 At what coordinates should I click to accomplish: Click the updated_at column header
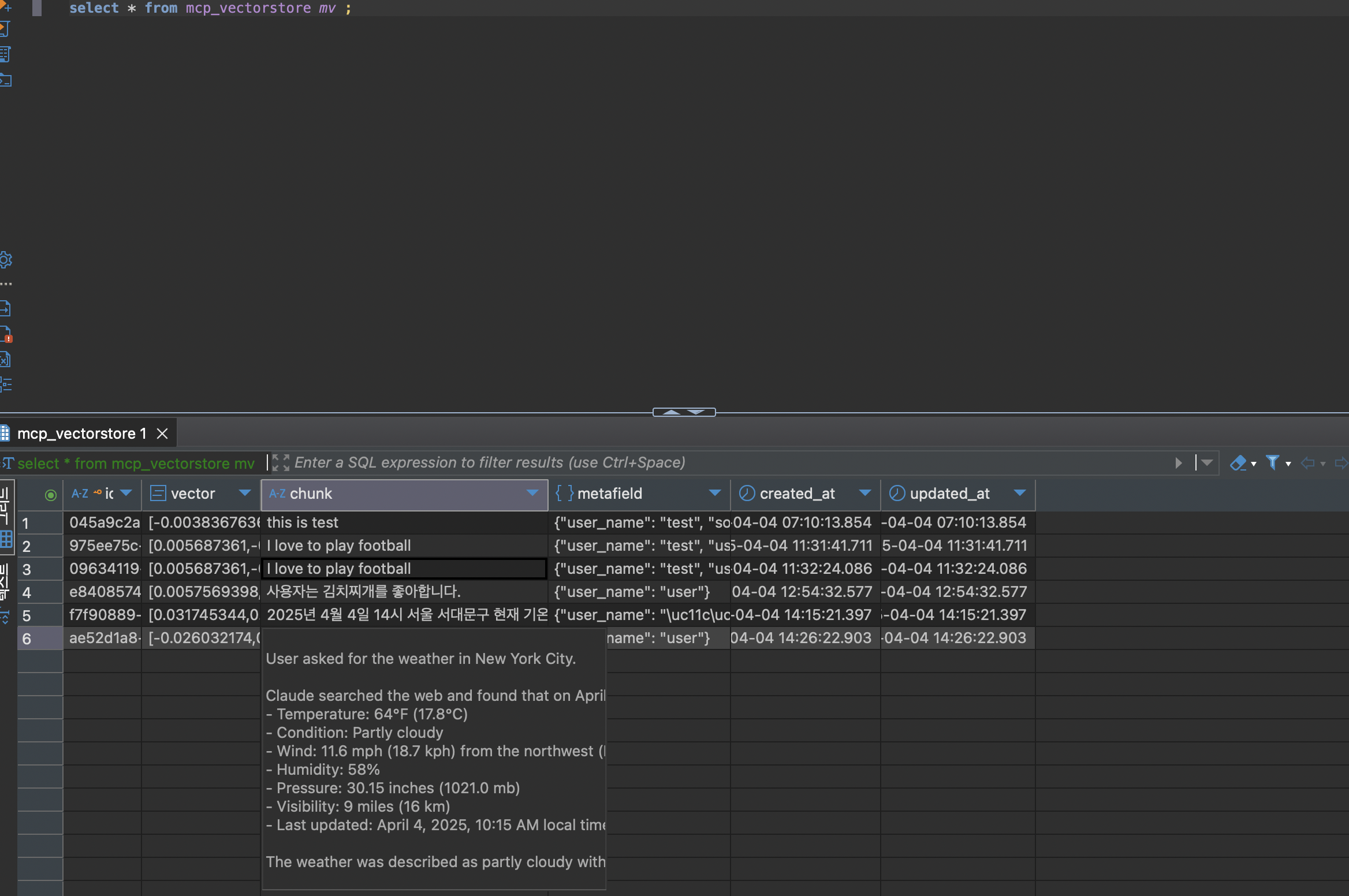click(958, 494)
